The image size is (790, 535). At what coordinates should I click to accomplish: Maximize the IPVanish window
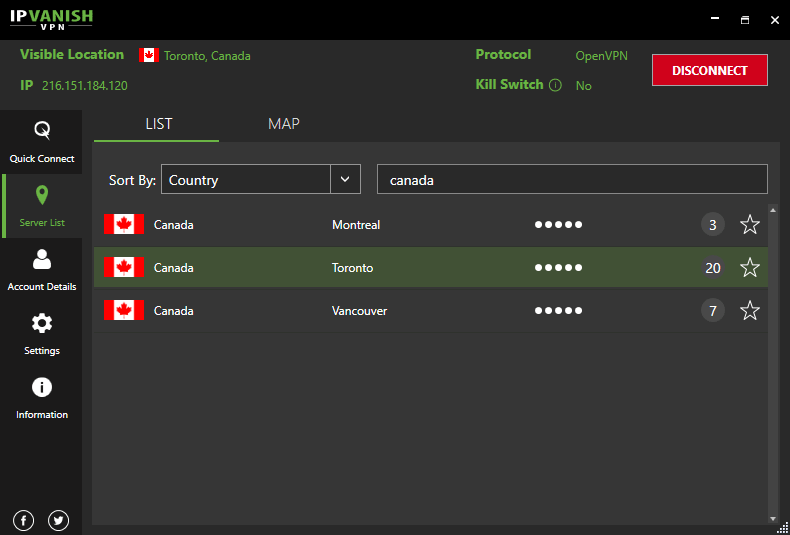745,20
